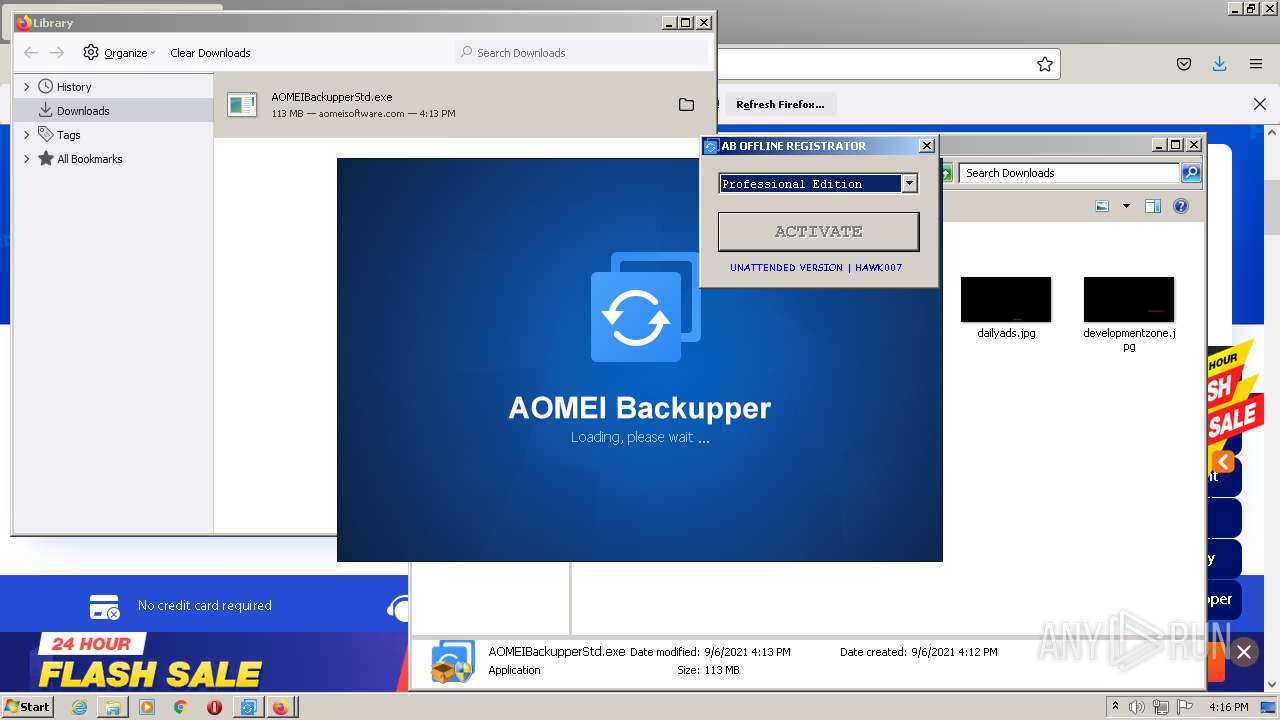
Task: Switch to Firefox taskbar item
Action: coord(281,707)
